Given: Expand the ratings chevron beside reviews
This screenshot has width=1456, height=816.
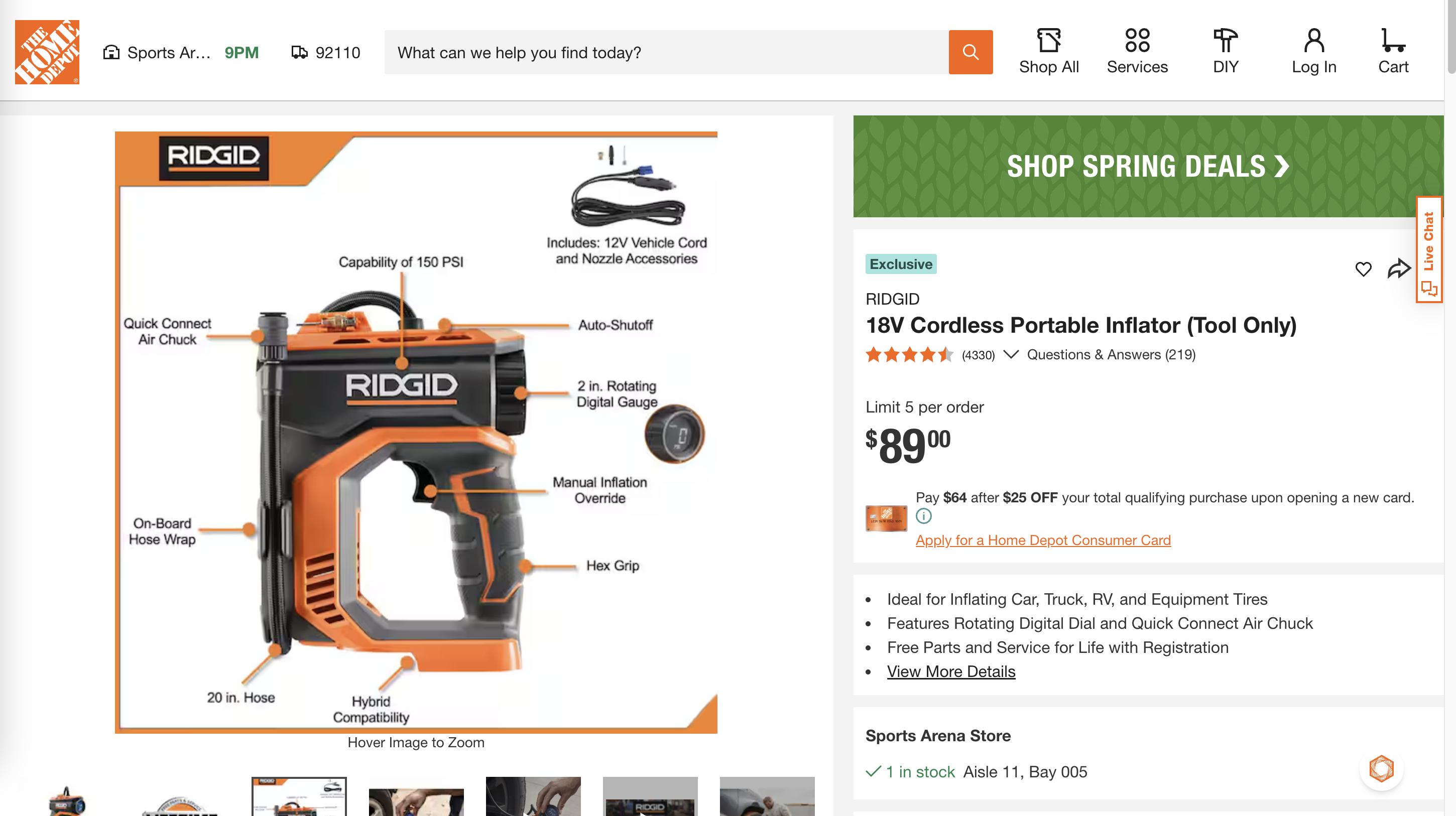Looking at the screenshot, I should click(1011, 354).
